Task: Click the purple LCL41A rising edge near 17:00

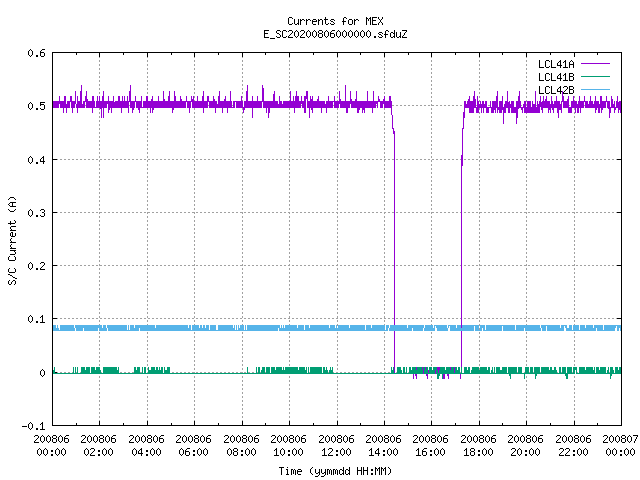Action: coord(462,245)
